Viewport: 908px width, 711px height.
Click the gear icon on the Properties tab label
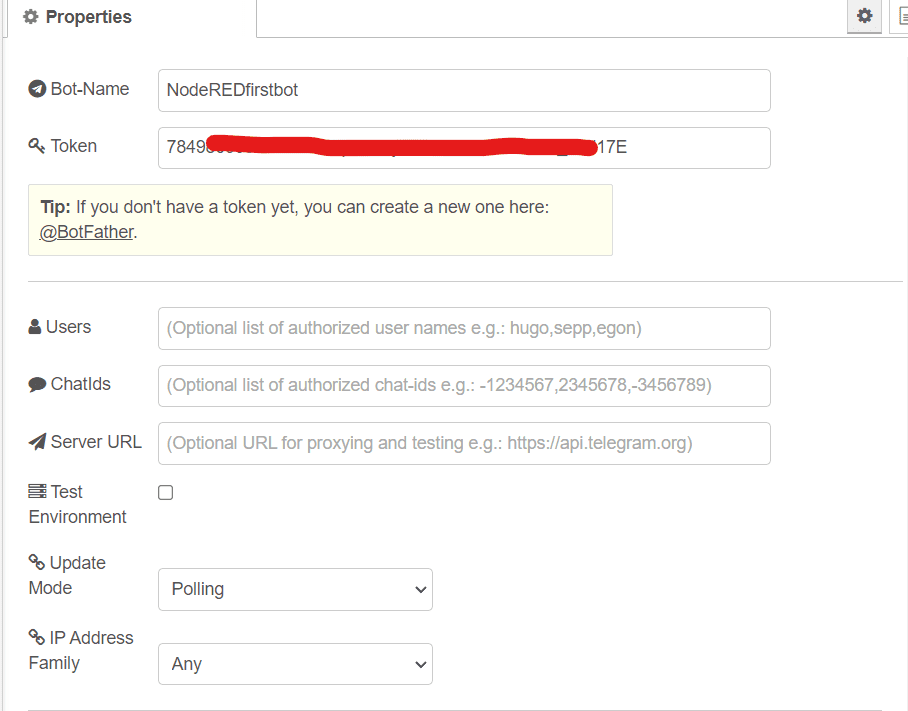pos(29,16)
